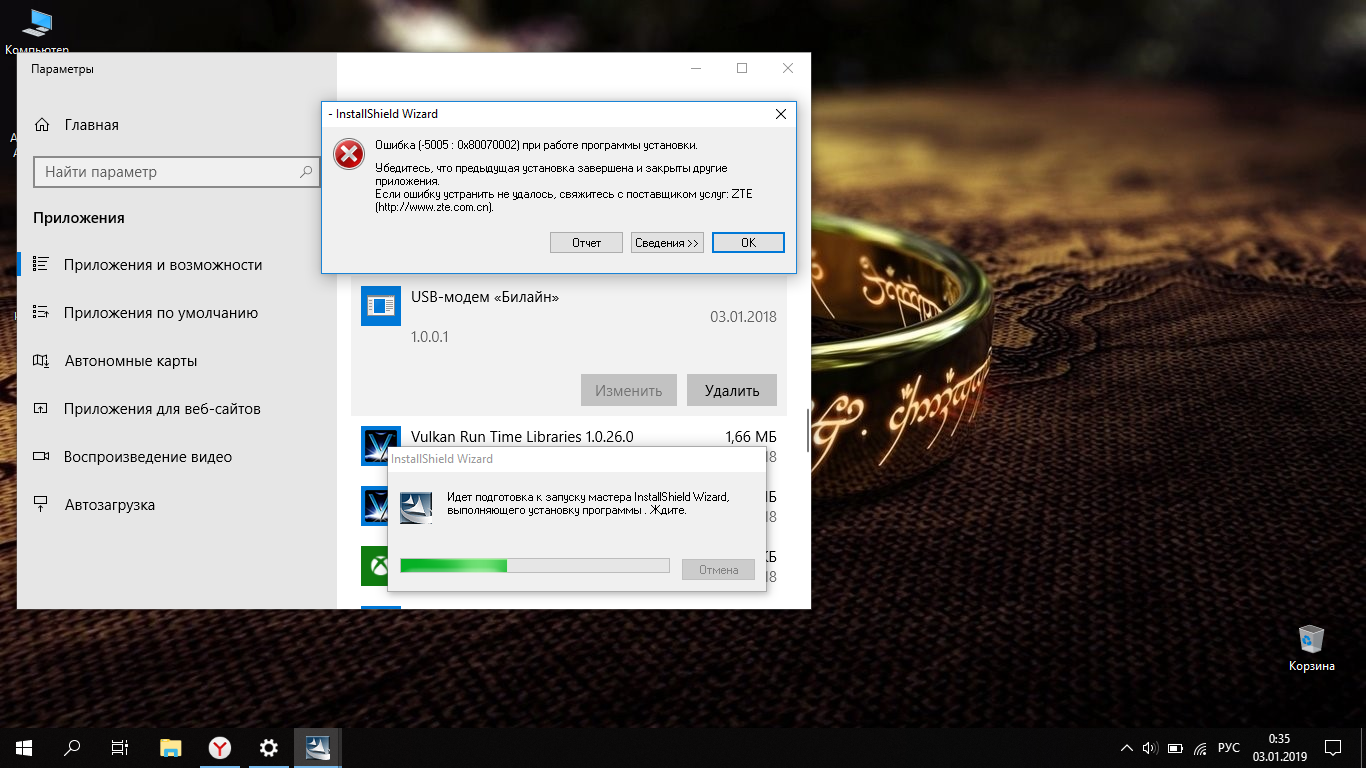Click Изменить for USB-модем «Билайн»
This screenshot has width=1366, height=768.
tap(629, 390)
